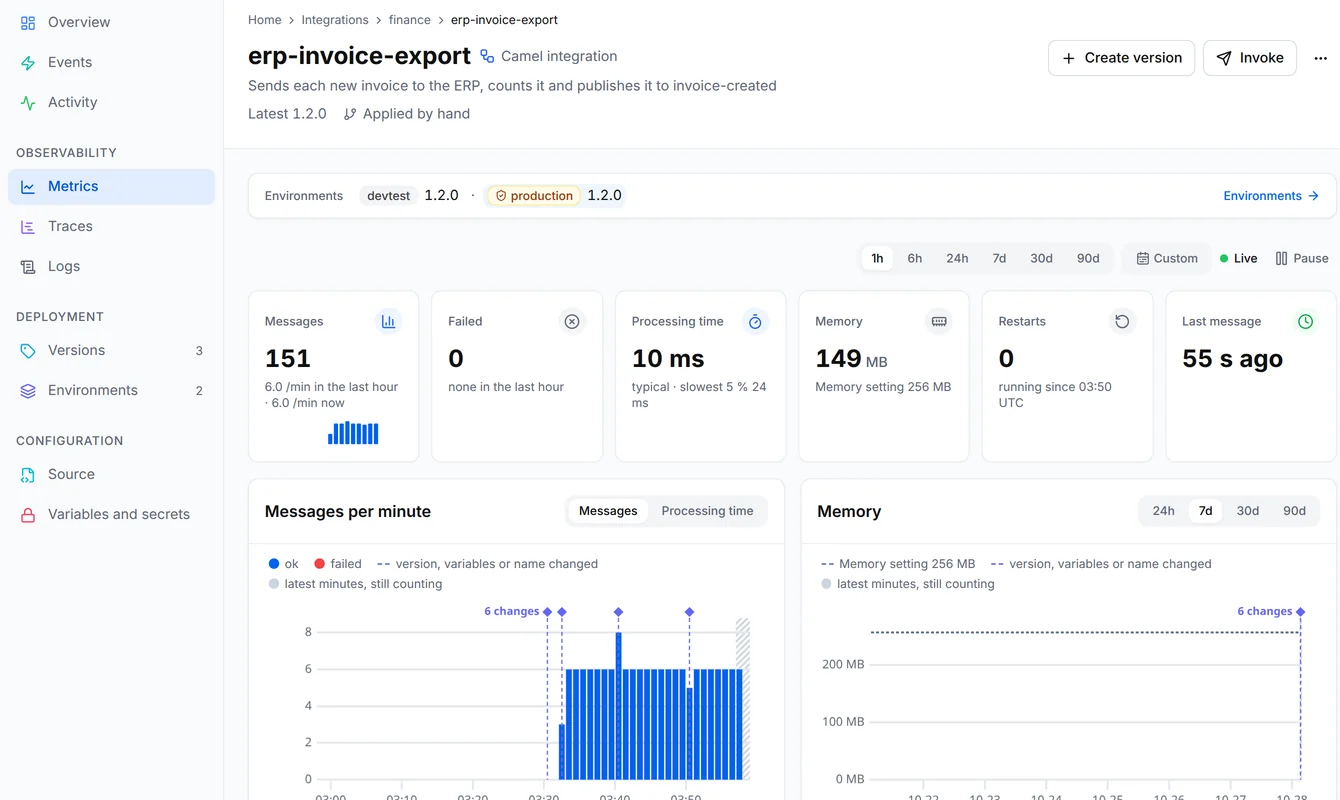This screenshot has height=800, width=1340.
Task: Click the shield icon on production badge
Action: 501,196
